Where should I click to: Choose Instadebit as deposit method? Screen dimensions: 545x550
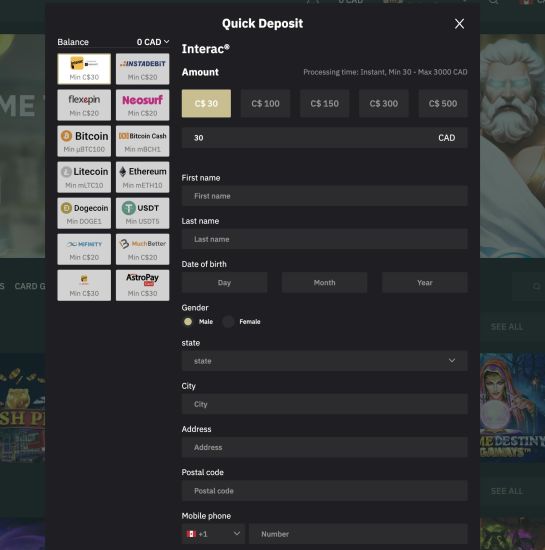pyautogui.click(x=142, y=69)
